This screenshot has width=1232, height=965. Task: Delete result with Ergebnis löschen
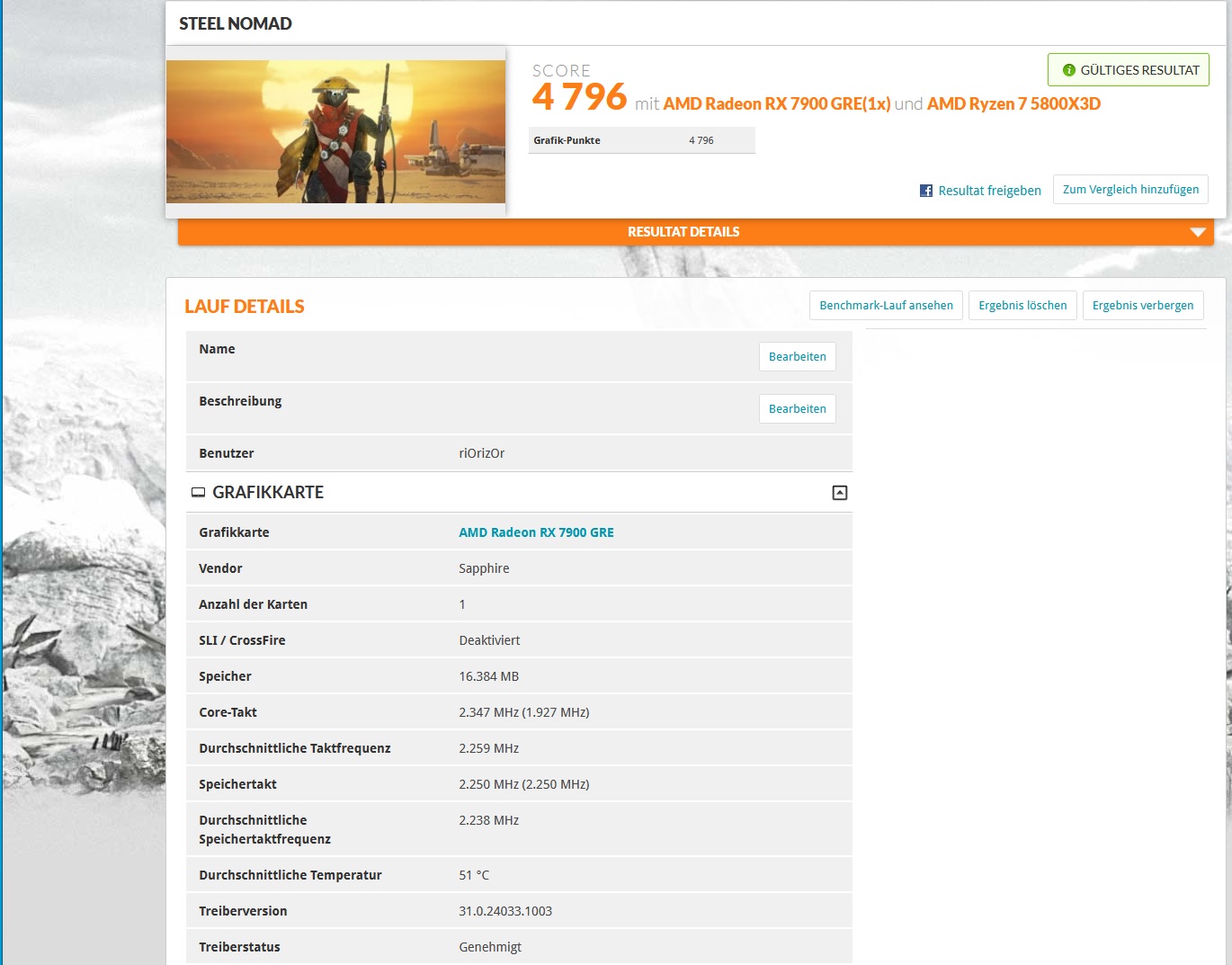point(1022,306)
